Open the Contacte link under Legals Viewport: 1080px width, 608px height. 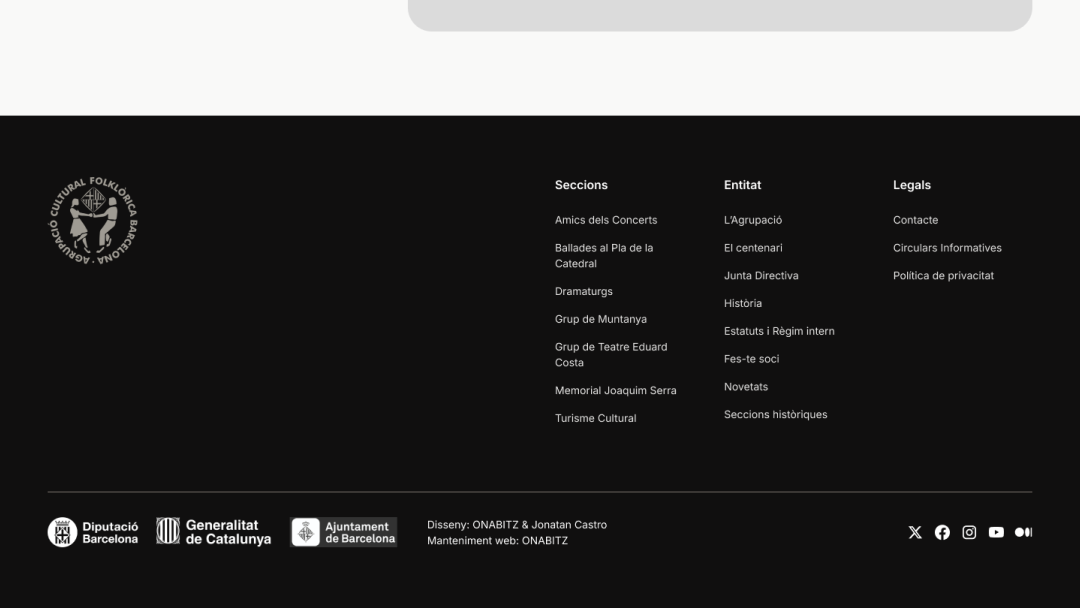click(x=915, y=220)
